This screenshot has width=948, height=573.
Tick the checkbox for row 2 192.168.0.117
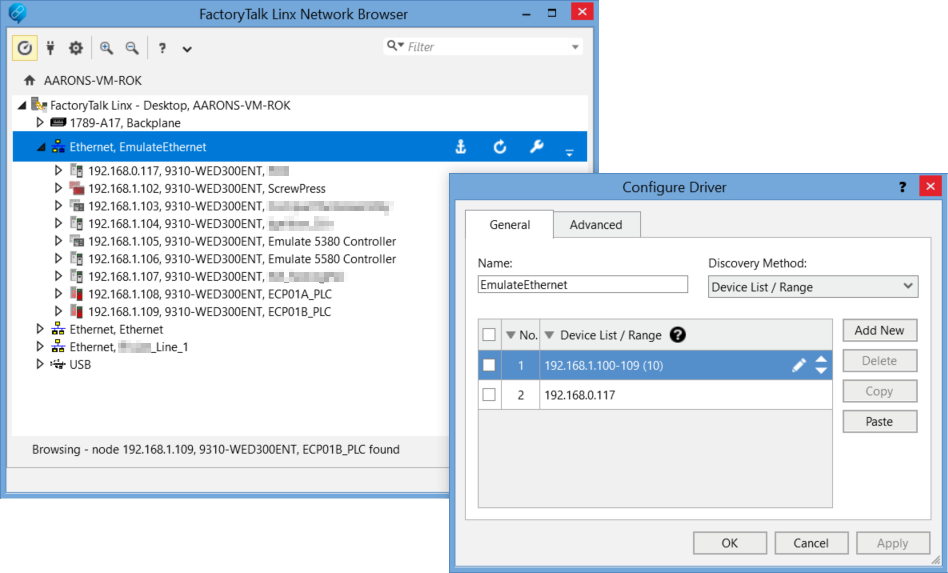pyautogui.click(x=489, y=394)
